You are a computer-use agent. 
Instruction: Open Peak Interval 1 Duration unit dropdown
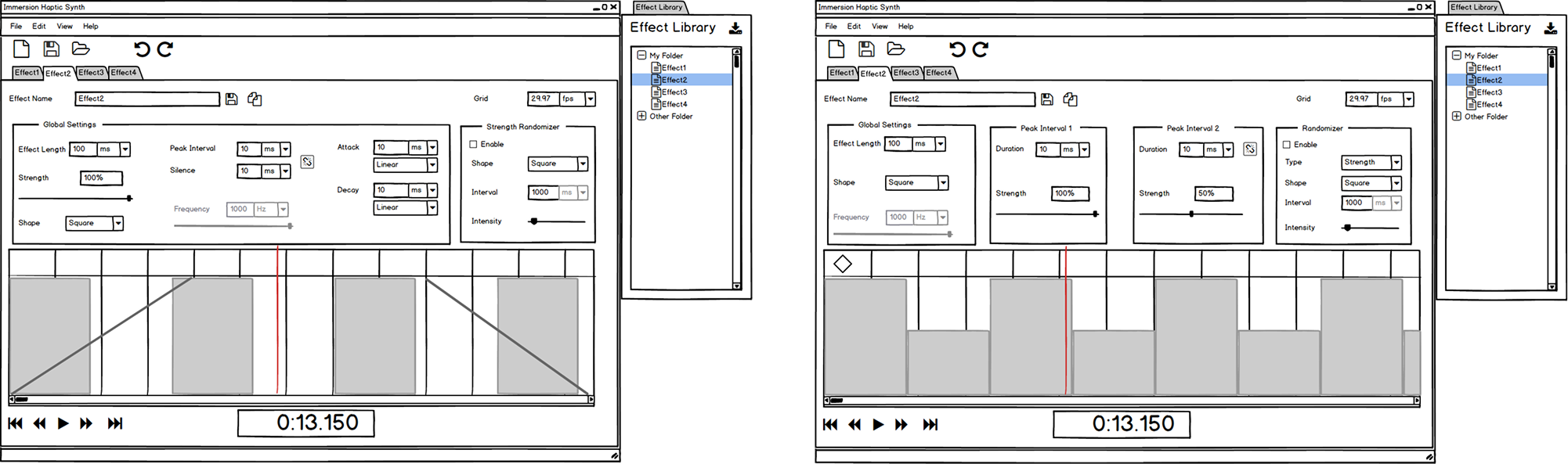pos(1084,149)
